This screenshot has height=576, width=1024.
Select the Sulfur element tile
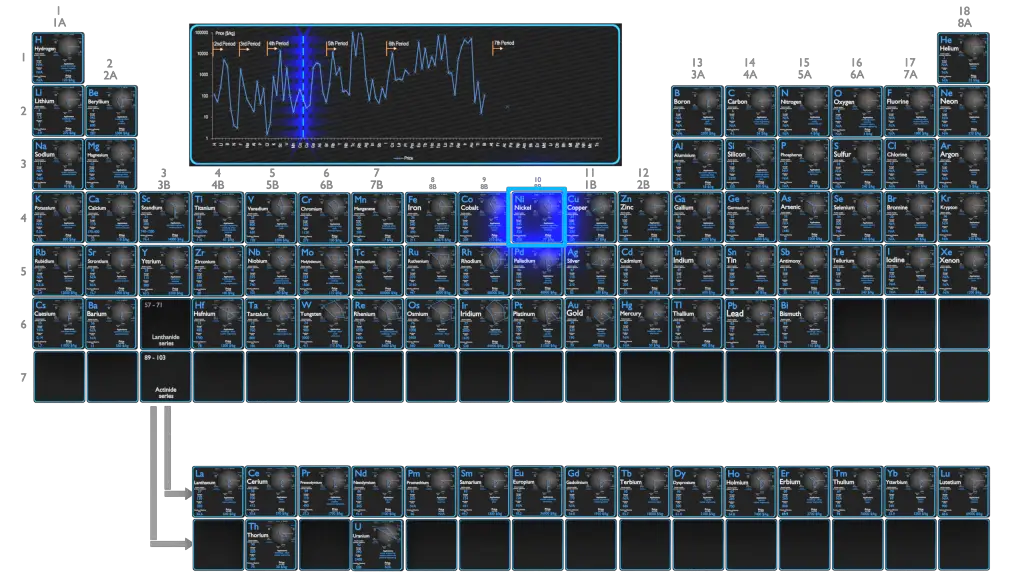tap(857, 164)
